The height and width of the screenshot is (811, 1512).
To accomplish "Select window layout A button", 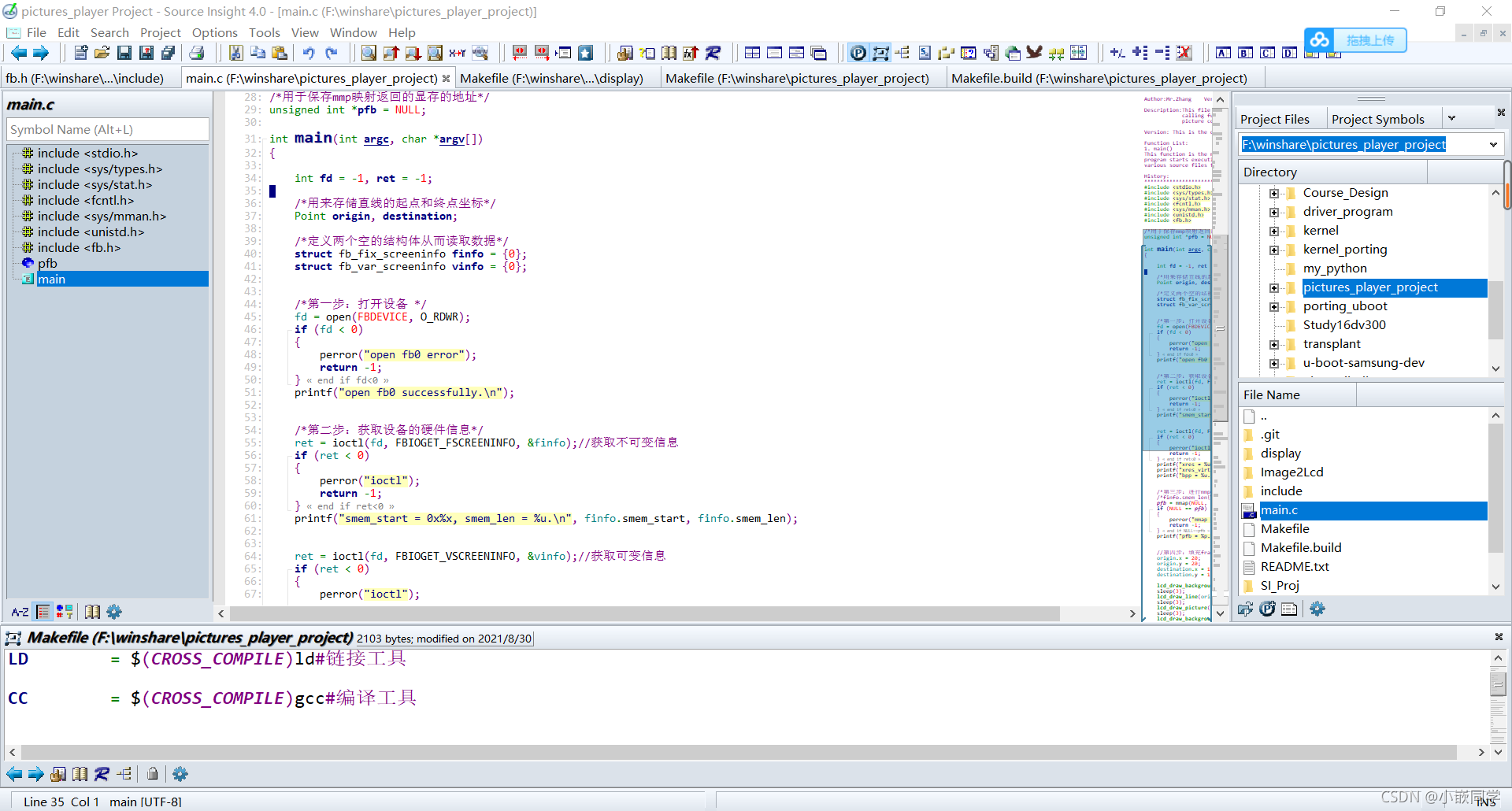I will pyautogui.click(x=1223, y=53).
